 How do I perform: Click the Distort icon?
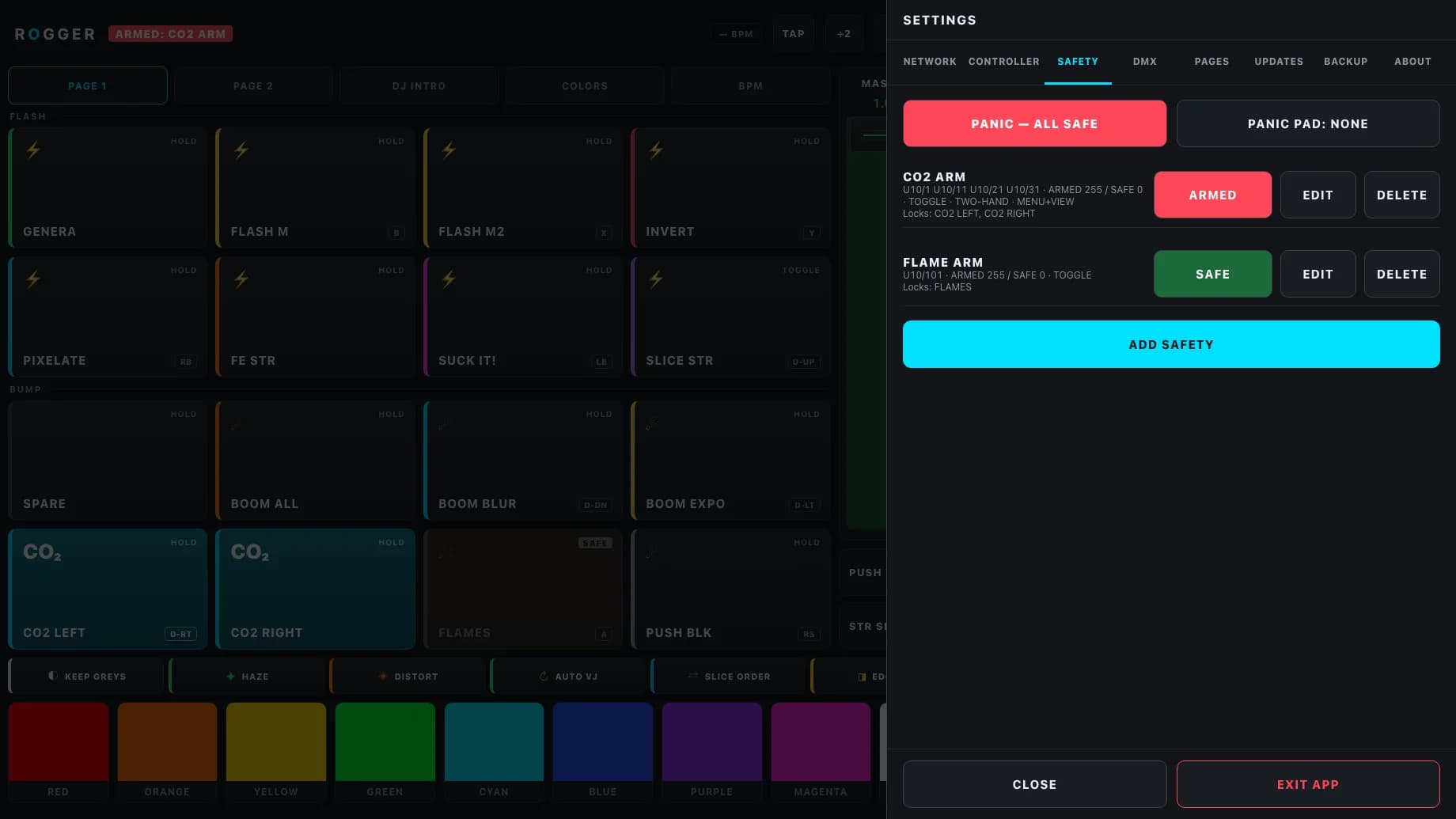pyautogui.click(x=383, y=676)
